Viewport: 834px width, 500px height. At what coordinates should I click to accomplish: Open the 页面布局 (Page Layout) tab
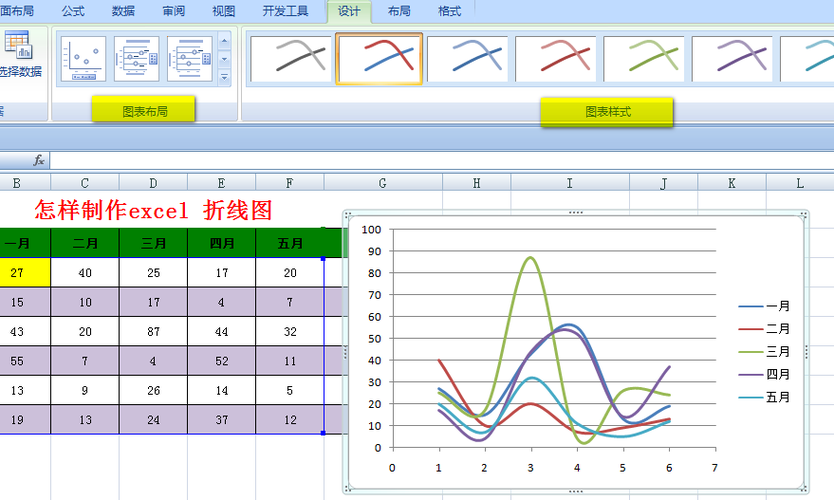[17, 11]
